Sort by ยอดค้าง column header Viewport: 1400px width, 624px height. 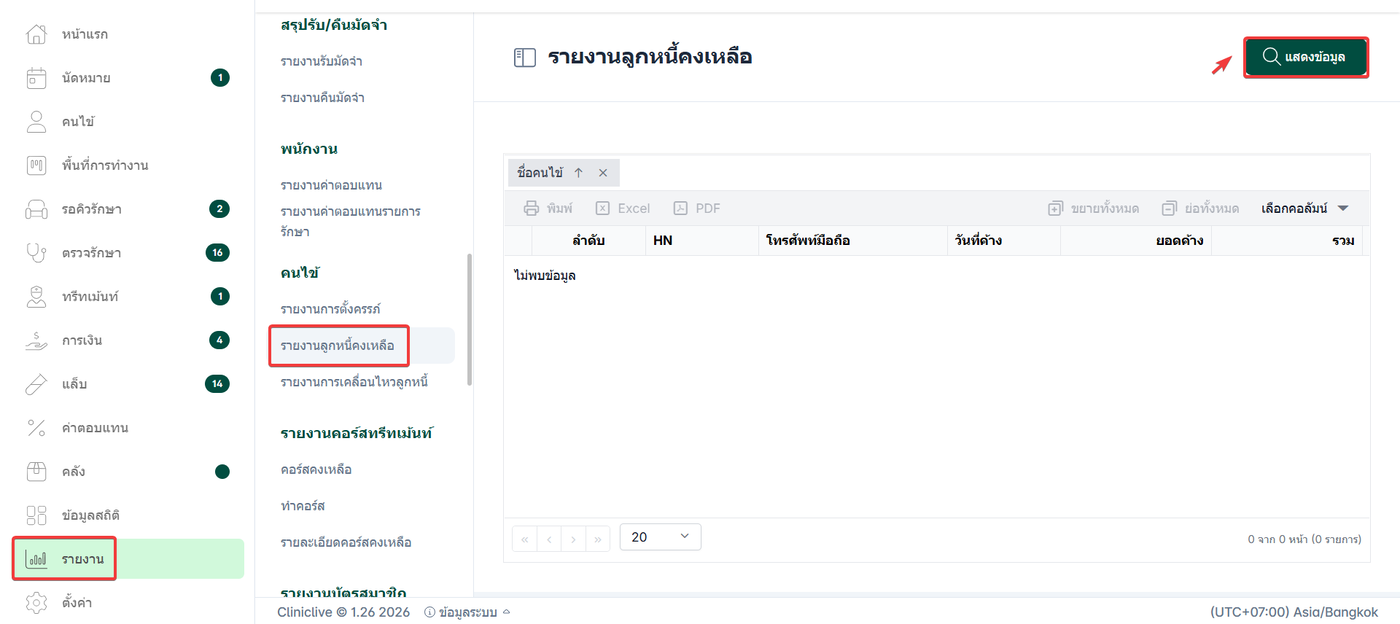1136,241
